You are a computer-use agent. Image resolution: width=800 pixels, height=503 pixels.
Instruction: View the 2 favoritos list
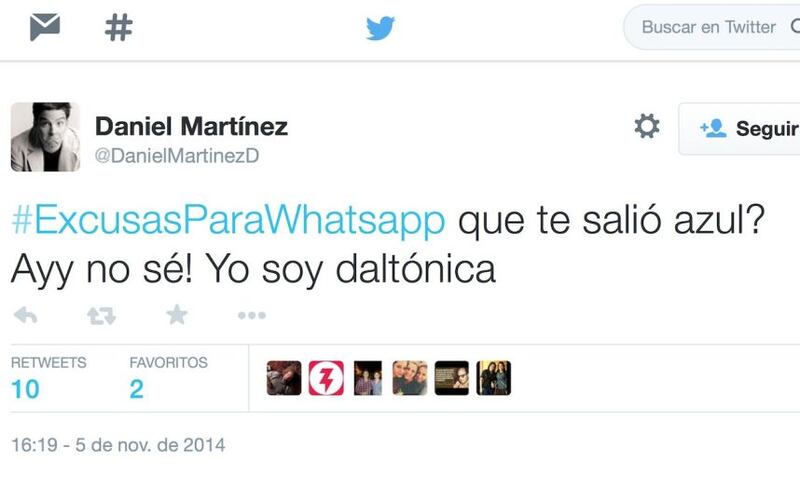click(168, 379)
